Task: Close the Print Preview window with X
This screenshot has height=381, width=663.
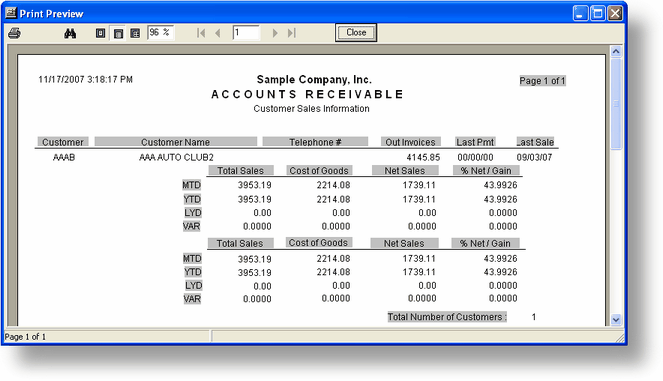Action: 615,14
